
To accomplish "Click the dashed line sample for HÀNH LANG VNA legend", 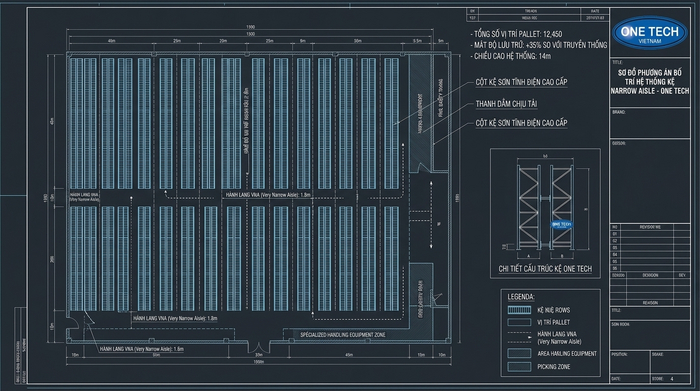I will pos(519,337).
